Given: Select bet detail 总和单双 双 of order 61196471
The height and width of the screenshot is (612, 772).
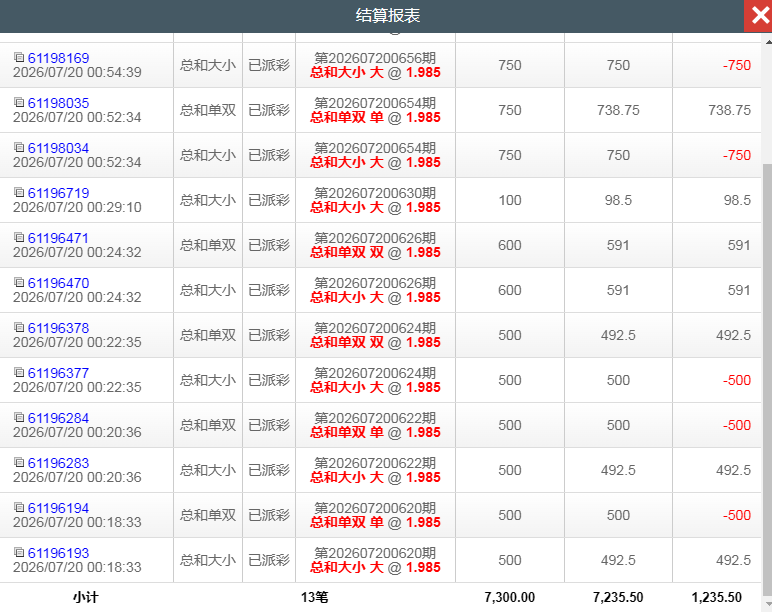Looking at the screenshot, I should click(347, 253).
